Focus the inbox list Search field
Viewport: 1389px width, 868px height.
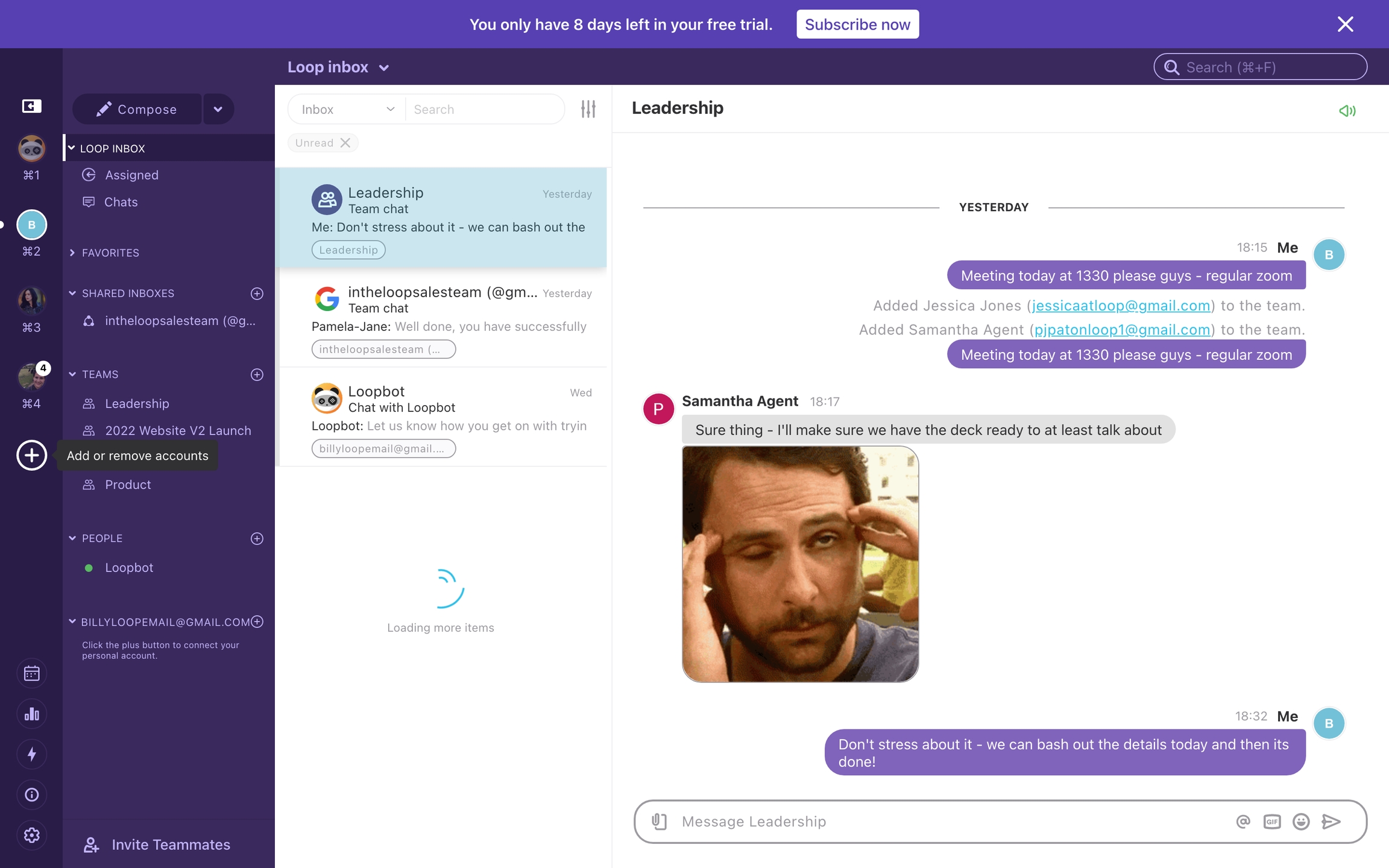[484, 109]
